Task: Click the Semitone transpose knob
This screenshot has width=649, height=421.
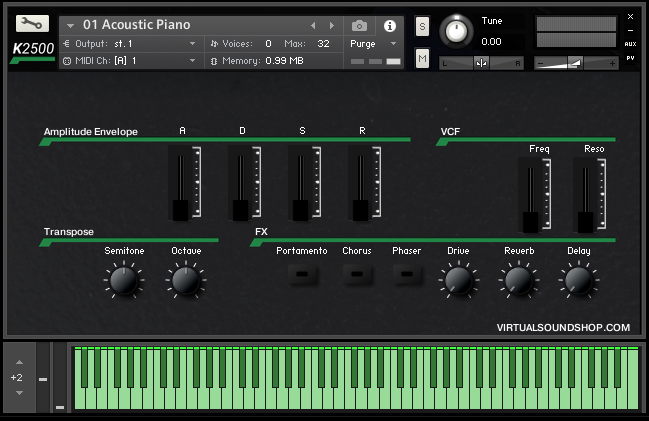Action: coord(123,281)
